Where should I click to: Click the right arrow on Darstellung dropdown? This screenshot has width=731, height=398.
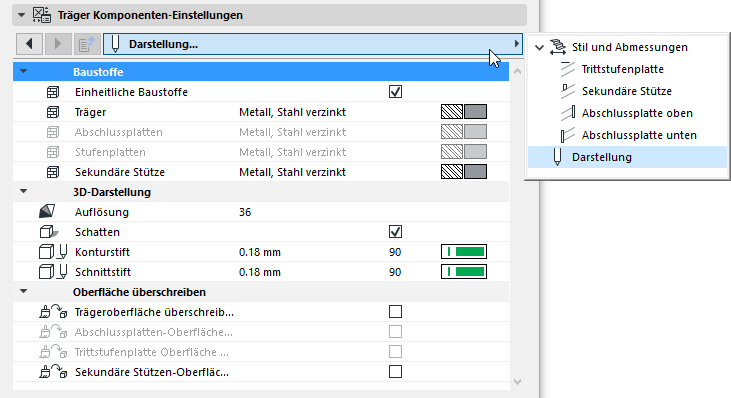(x=517, y=44)
